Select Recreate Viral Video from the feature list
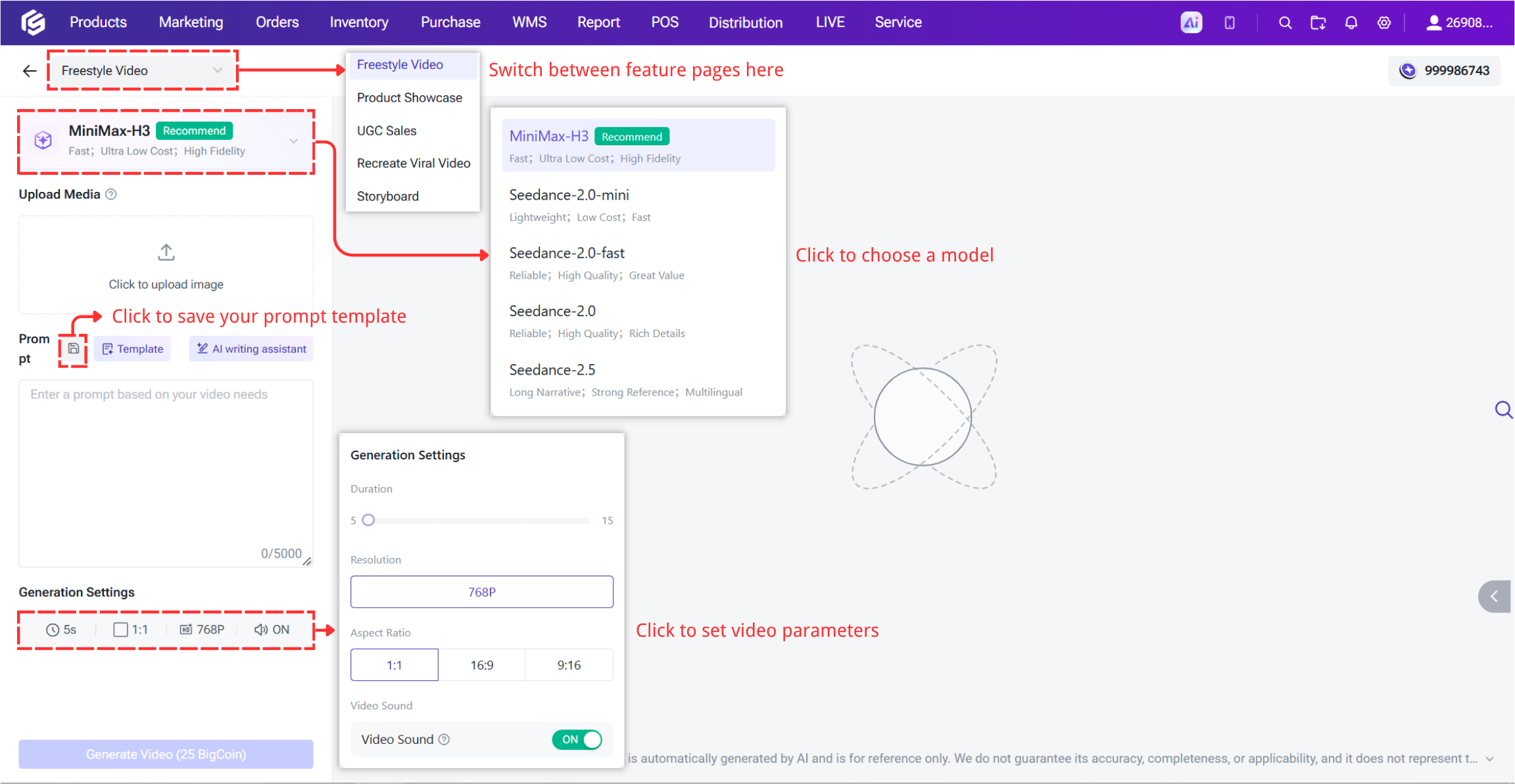This screenshot has height=784, width=1515. coord(413,163)
